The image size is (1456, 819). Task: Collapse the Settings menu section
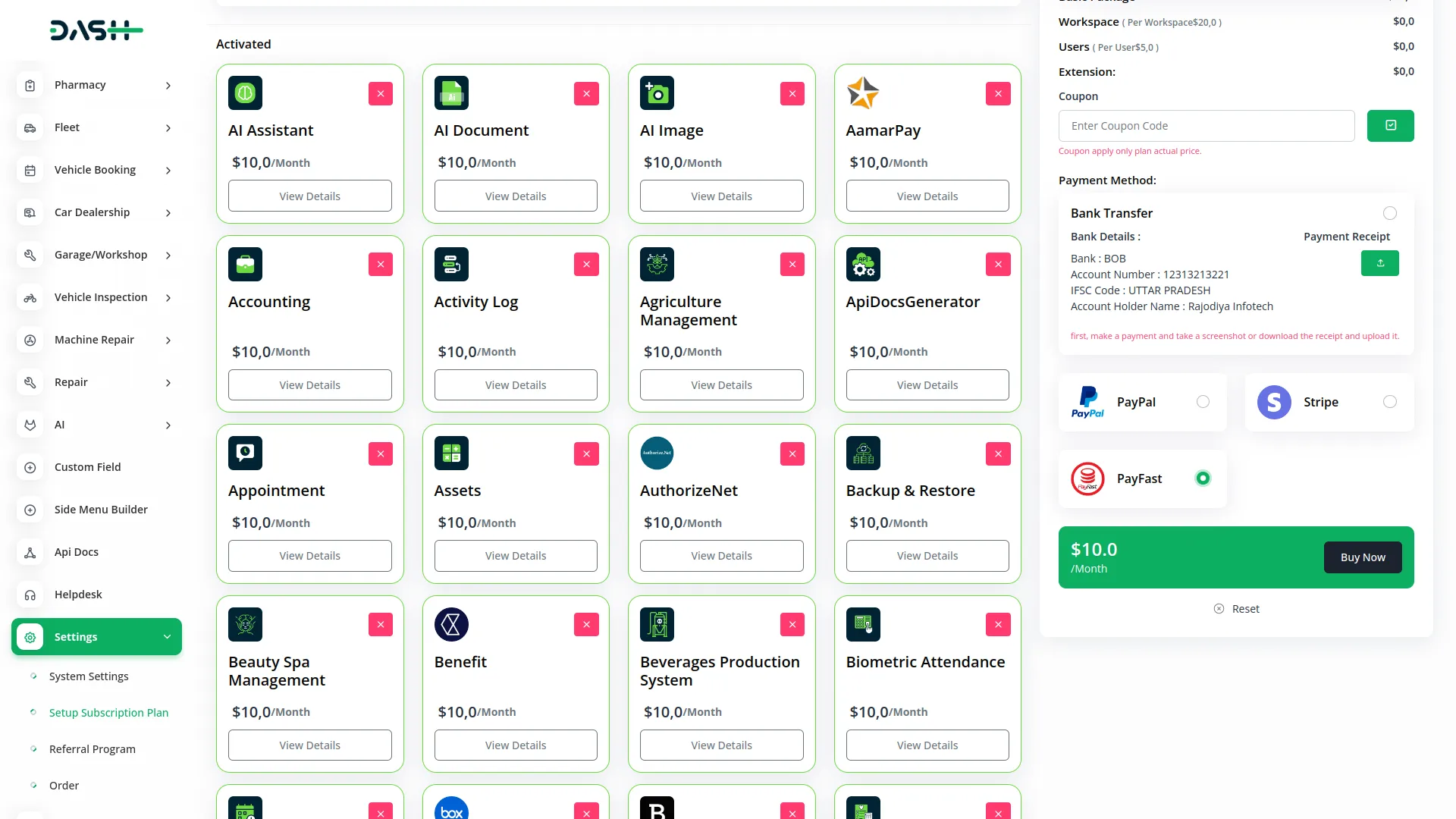click(167, 637)
